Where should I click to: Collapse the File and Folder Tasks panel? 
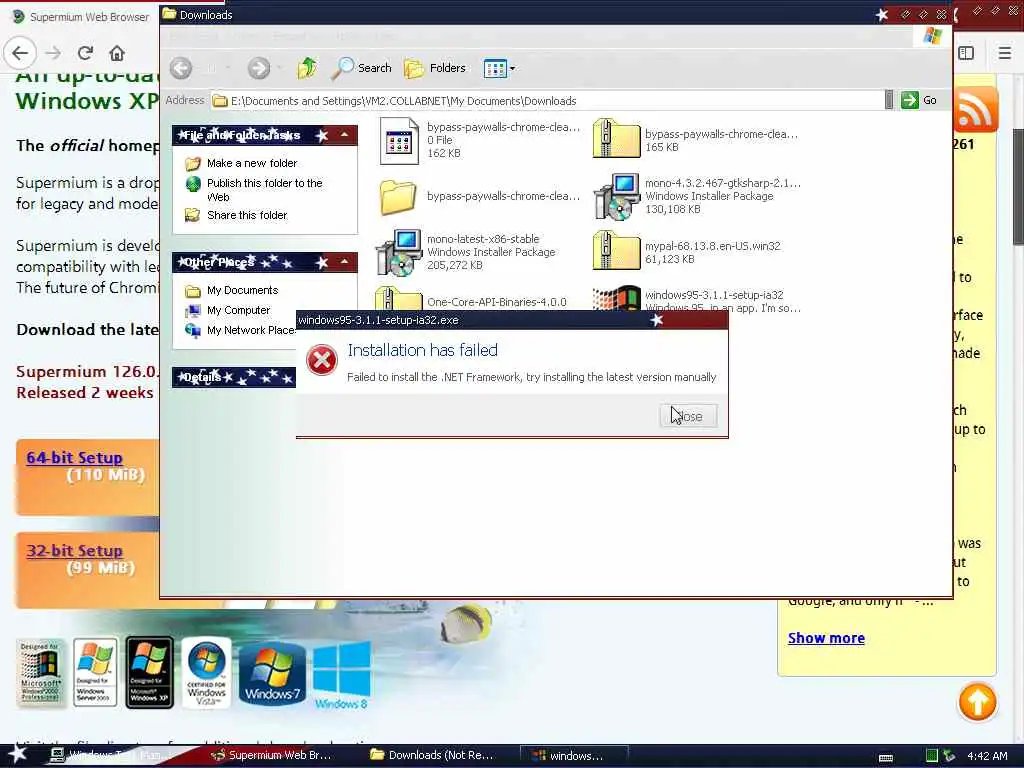[344, 135]
